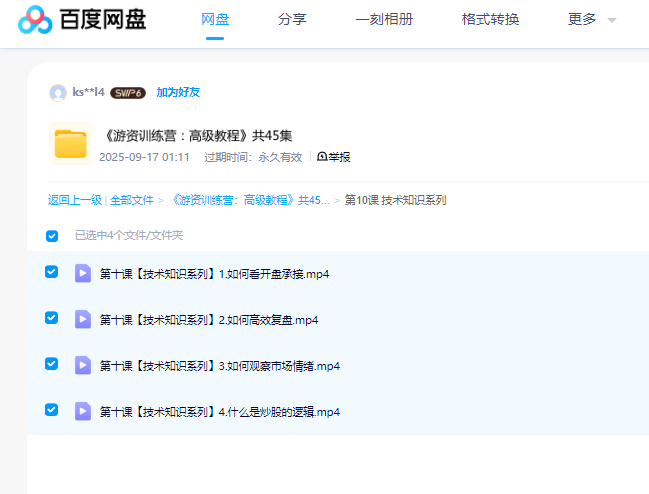649x494 pixels.
Task: Click video icon for 如何高效复盘.mp4
Action: click(x=83, y=319)
